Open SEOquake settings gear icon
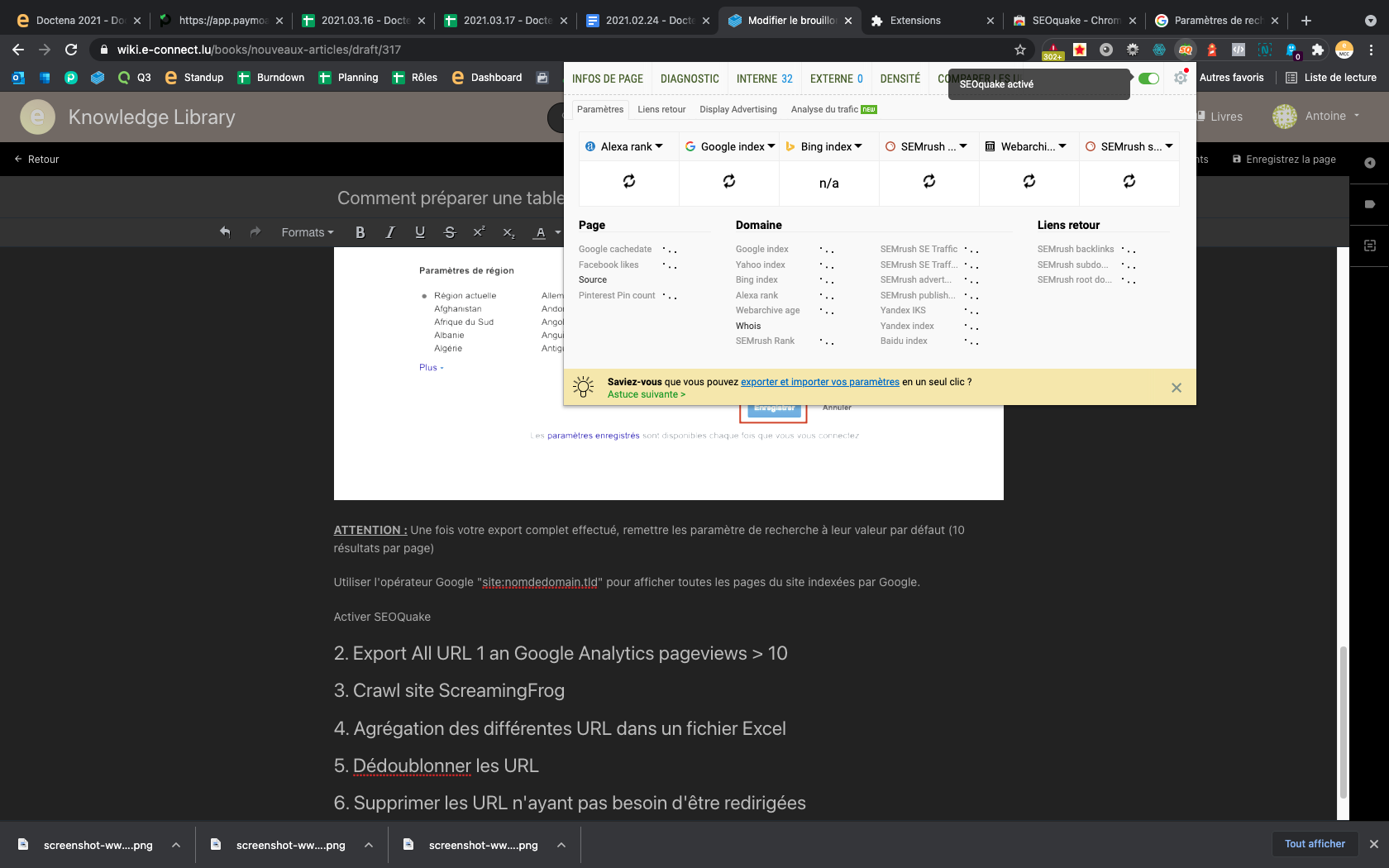 point(1181,78)
